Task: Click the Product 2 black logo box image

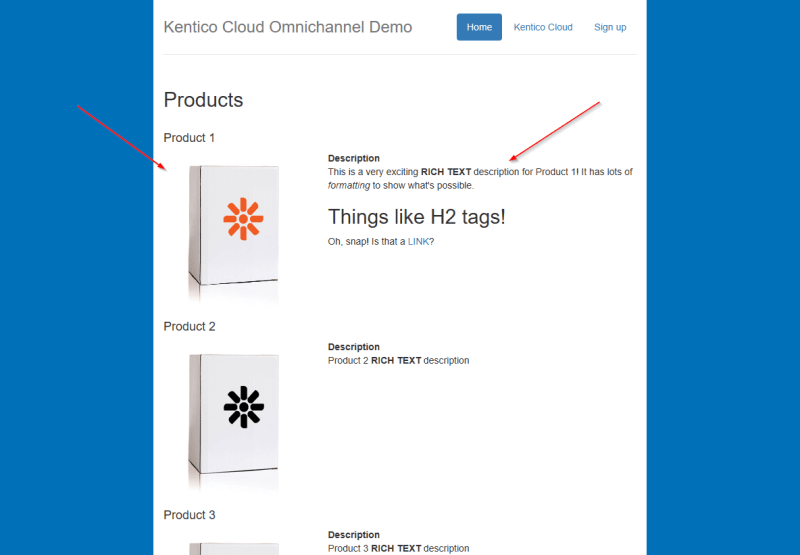Action: [234, 421]
